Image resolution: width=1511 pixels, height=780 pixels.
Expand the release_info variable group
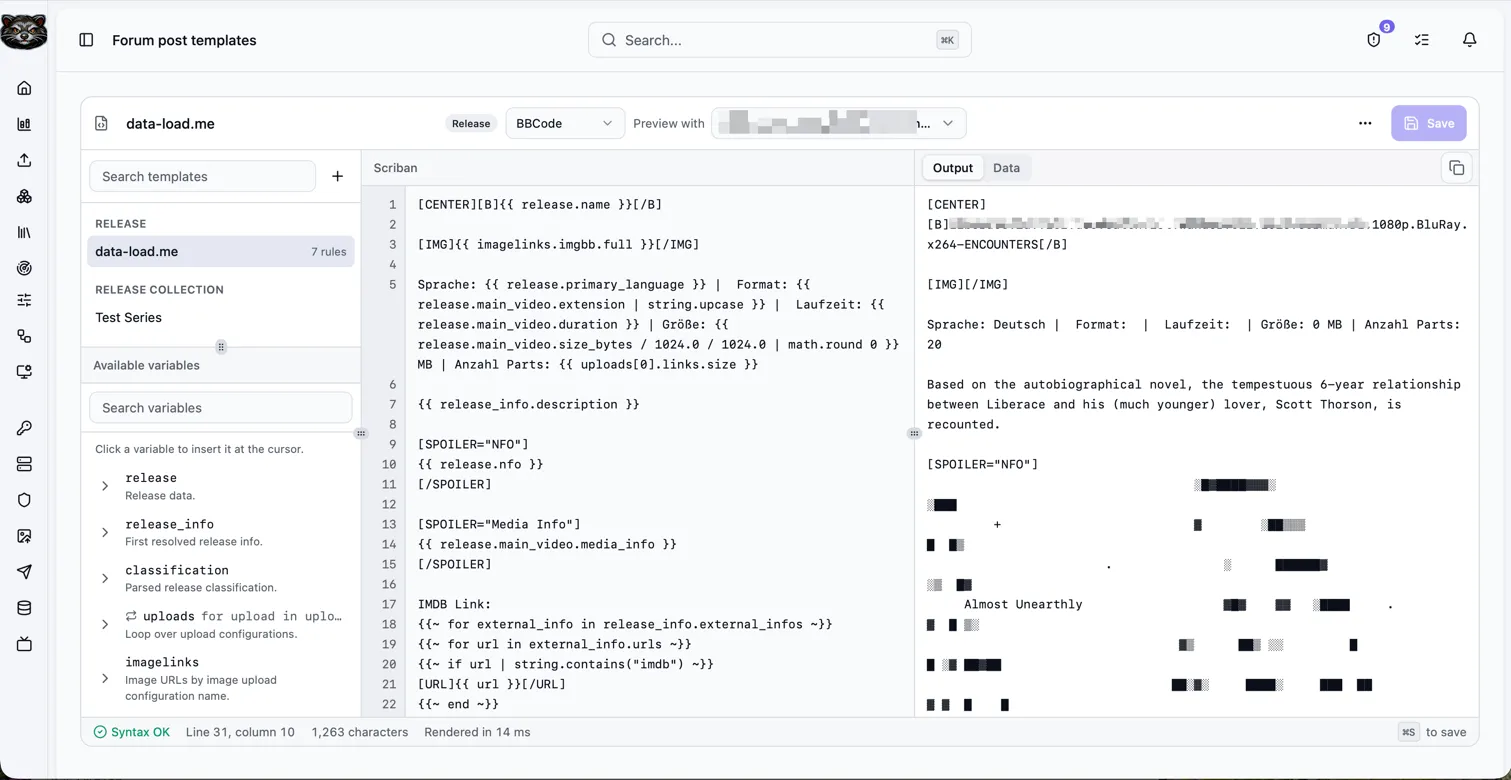tap(105, 532)
